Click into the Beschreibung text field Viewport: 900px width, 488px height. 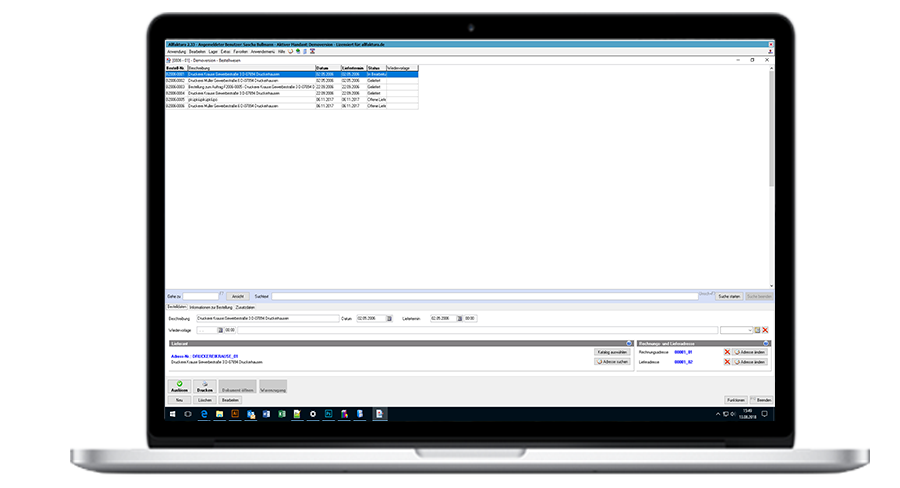270,318
